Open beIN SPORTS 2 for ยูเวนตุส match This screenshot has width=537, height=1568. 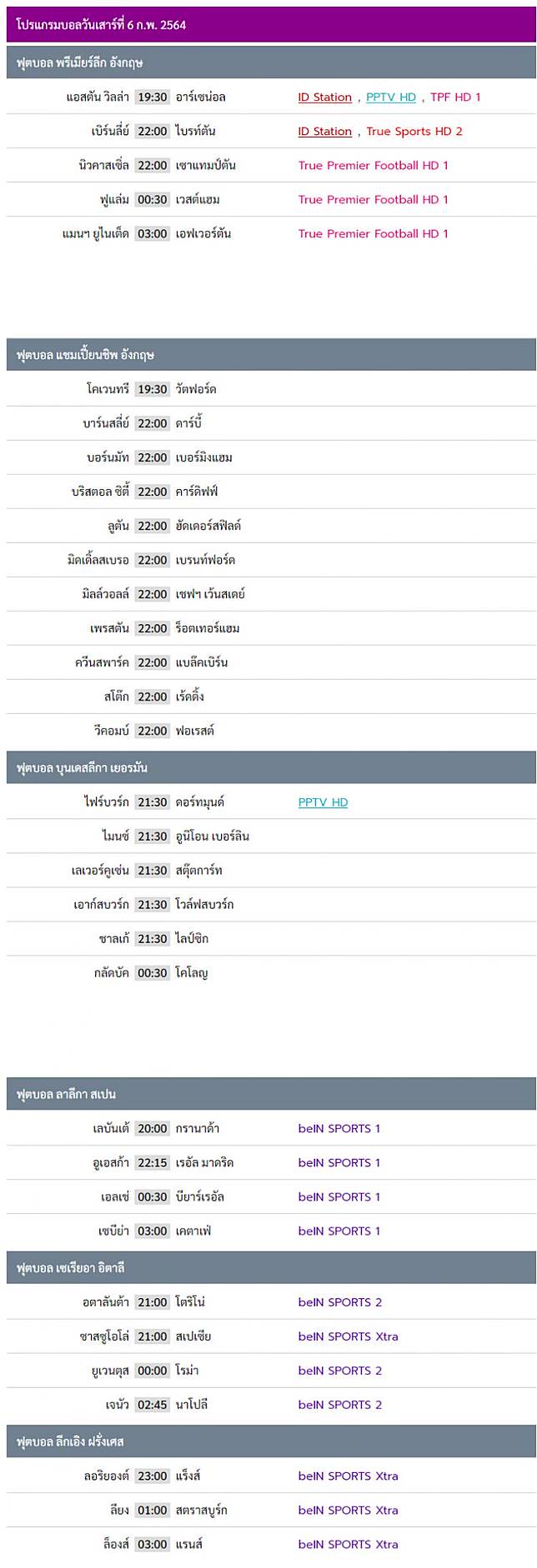[x=339, y=1371]
